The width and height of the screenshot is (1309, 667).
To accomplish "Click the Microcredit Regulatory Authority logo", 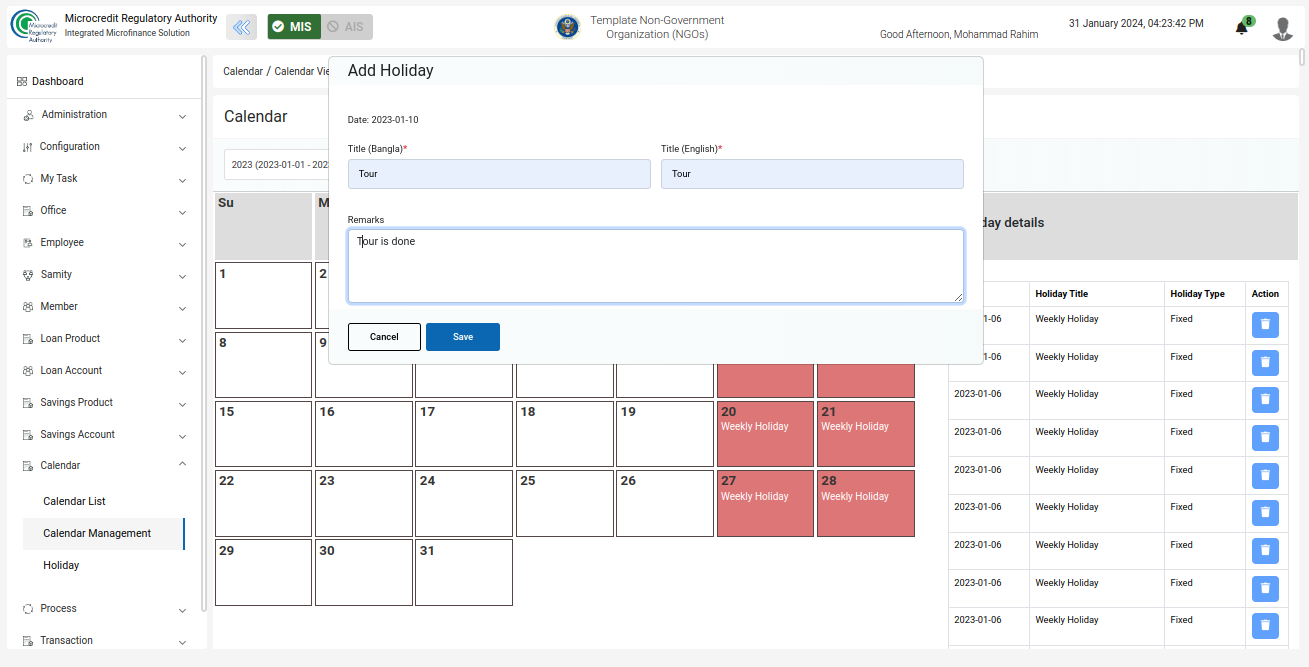I will [34, 27].
